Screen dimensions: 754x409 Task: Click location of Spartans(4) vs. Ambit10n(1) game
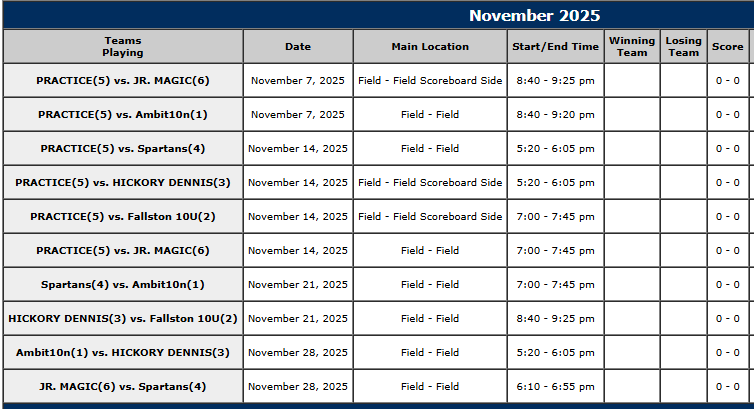point(430,284)
